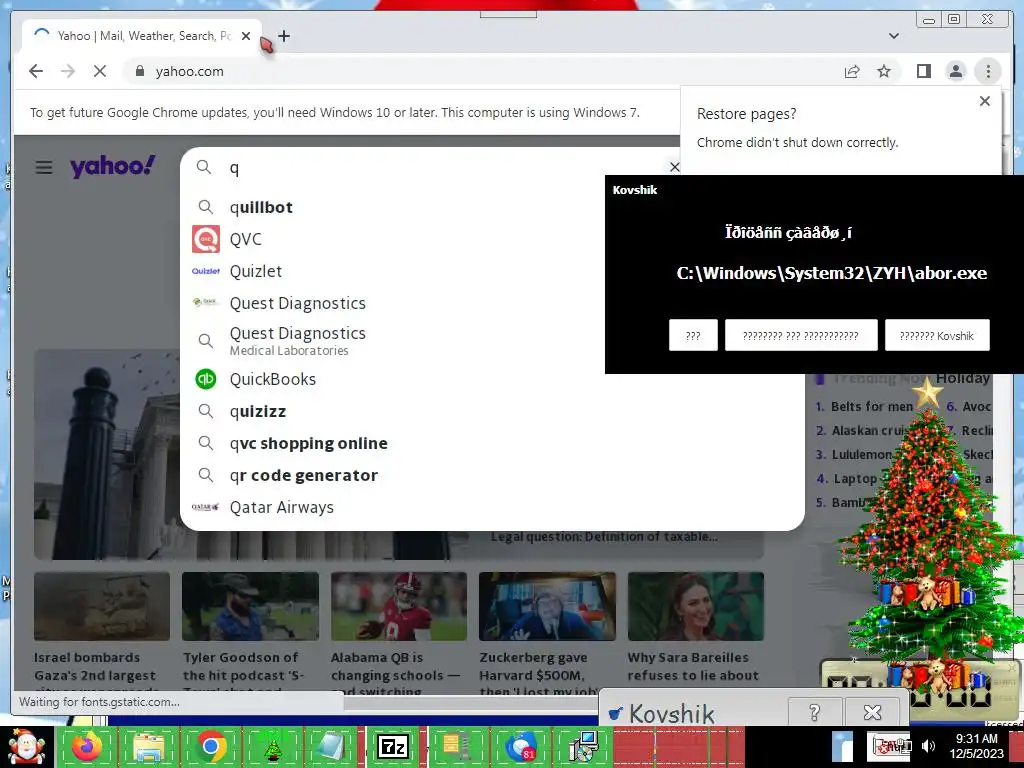Open the Yahoo hamburger menu
Viewport: 1024px width, 768px height.
pos(44,167)
